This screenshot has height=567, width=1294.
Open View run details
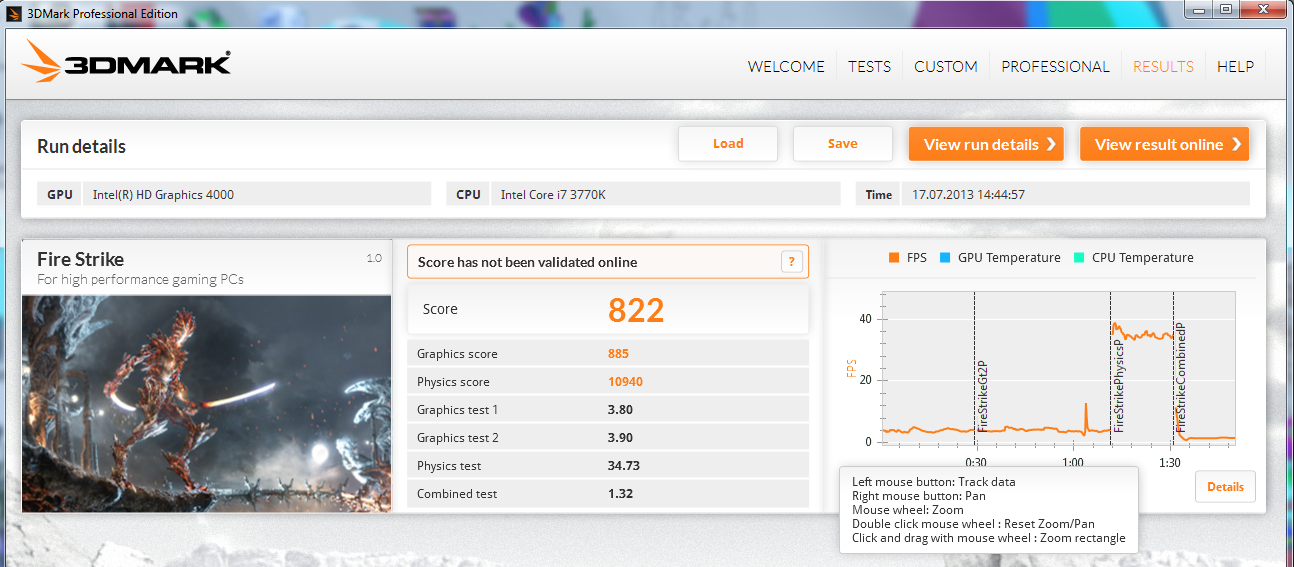pos(986,144)
